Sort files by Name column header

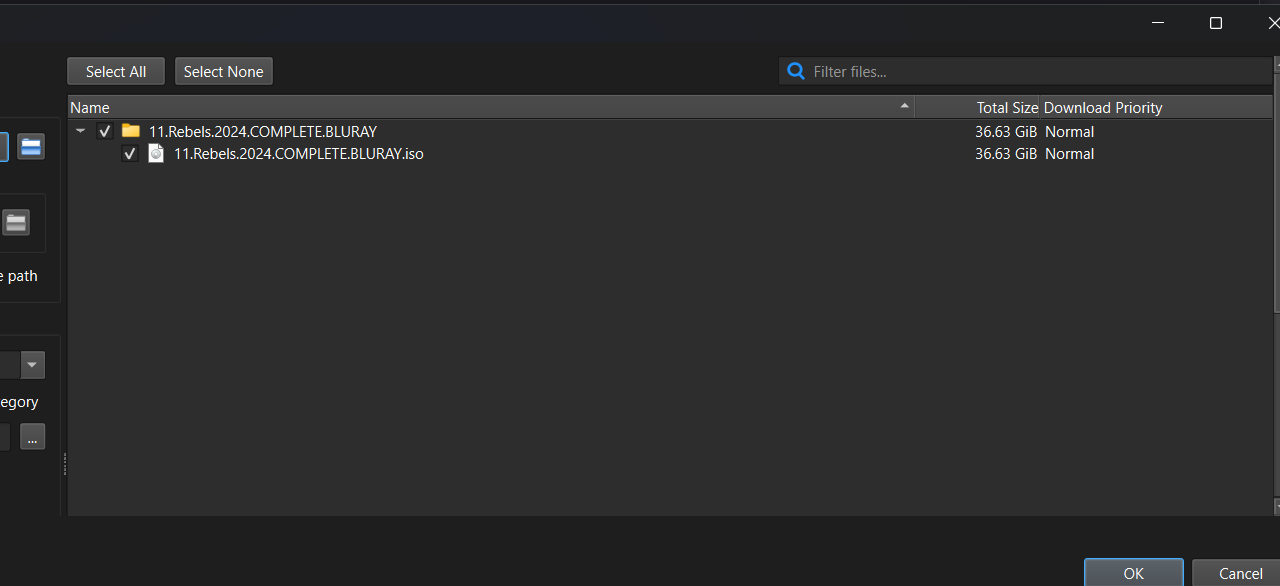(x=490, y=107)
